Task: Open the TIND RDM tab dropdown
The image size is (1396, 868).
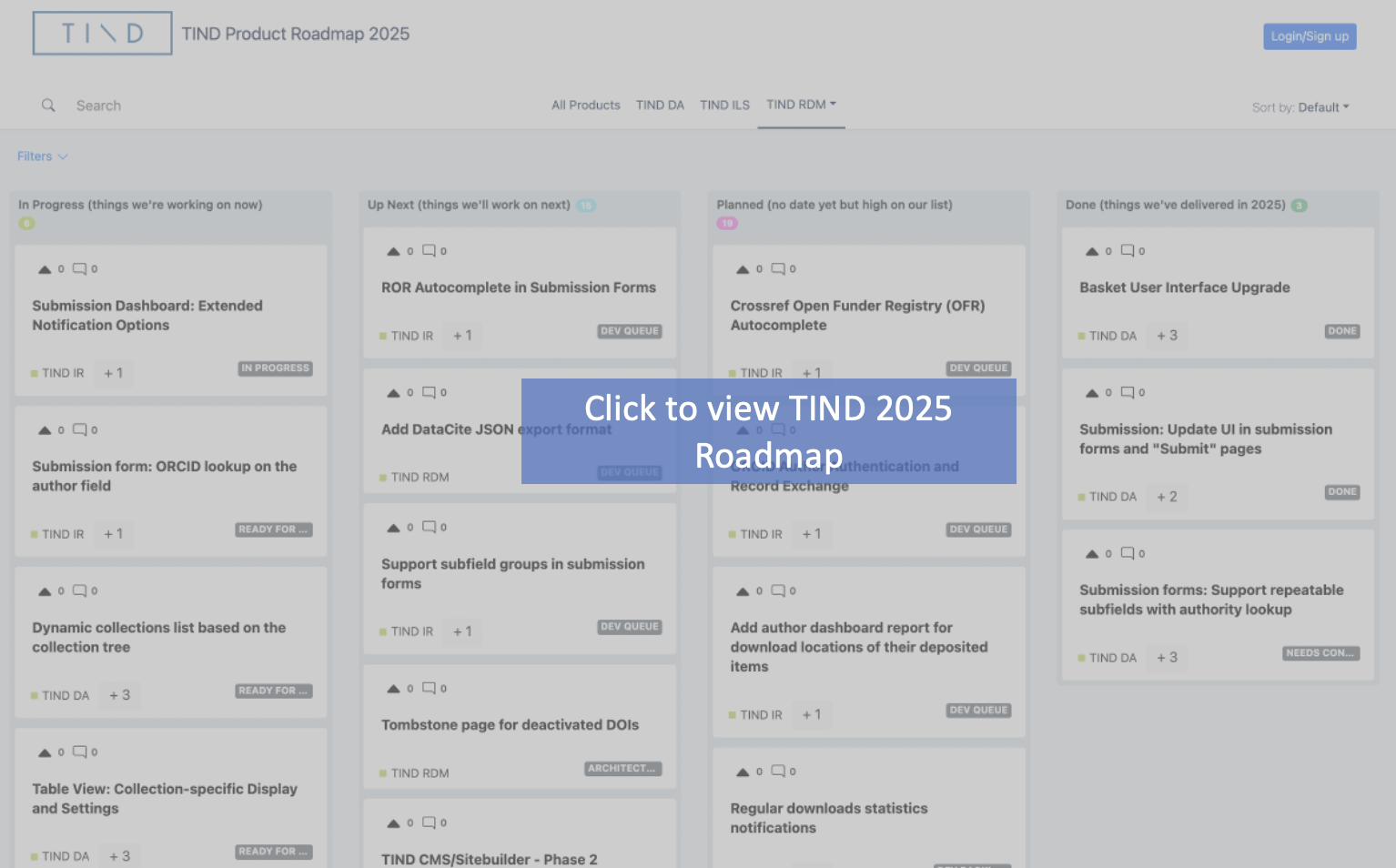Action: (801, 105)
